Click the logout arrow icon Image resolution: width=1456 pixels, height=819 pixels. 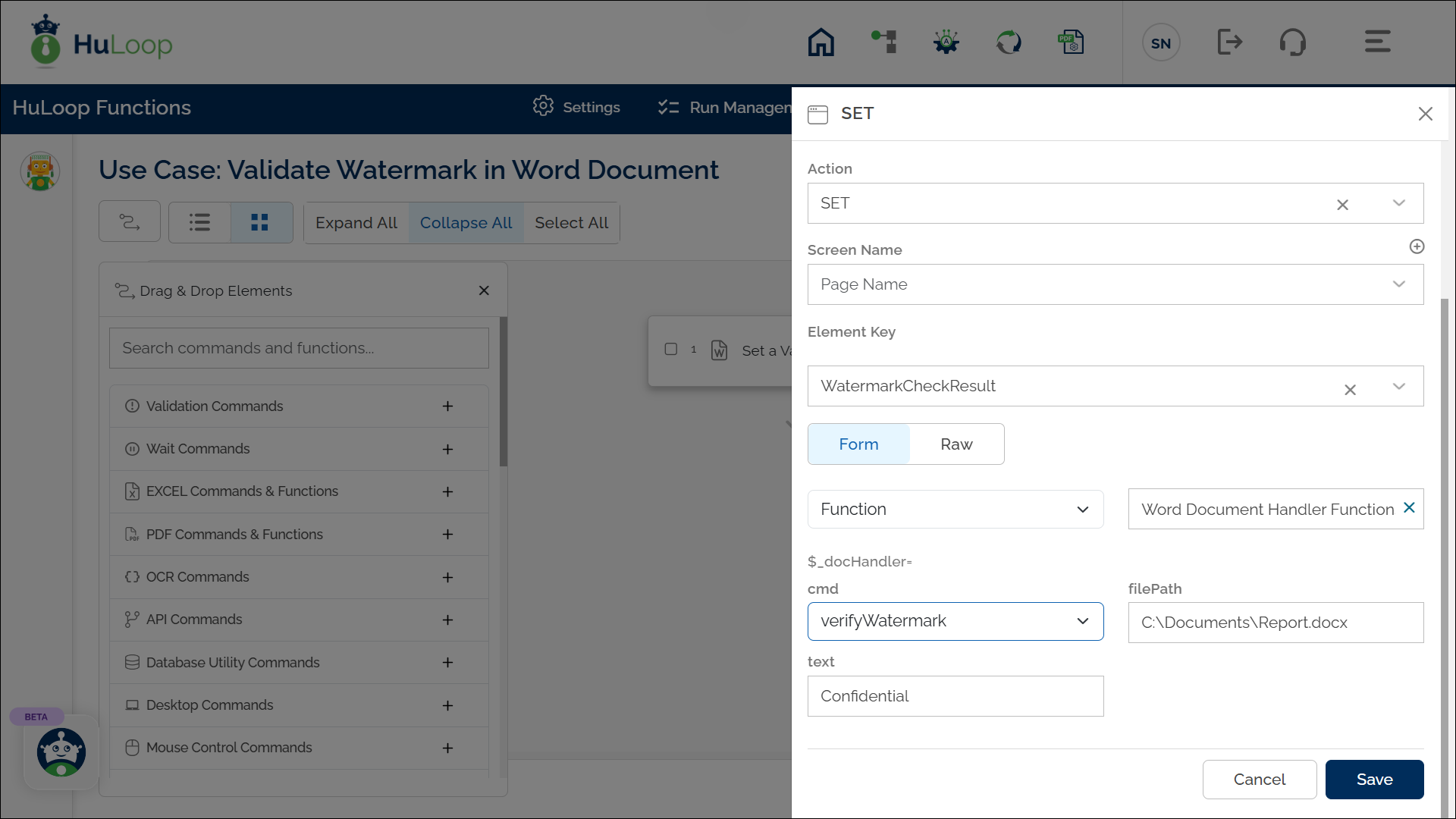pyautogui.click(x=1229, y=42)
